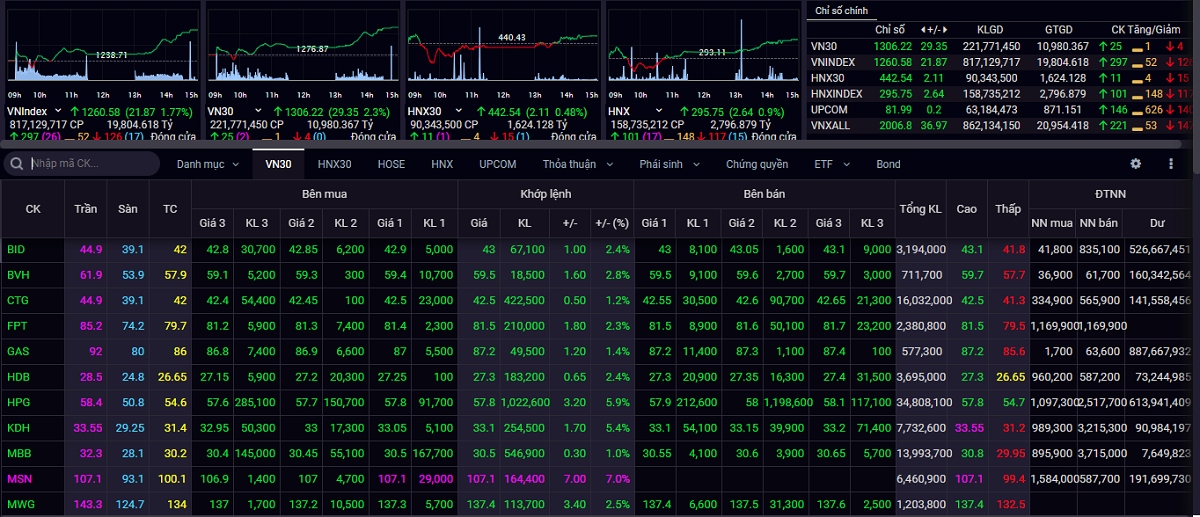1200x517 pixels.
Task: Go to the UPCOM tab
Action: tap(497, 164)
